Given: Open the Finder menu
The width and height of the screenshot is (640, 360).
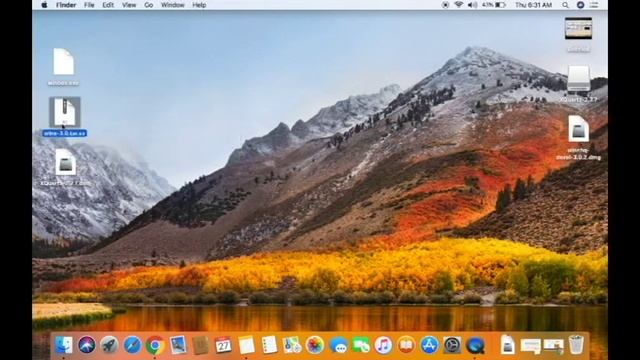Looking at the screenshot, I should [66, 5].
